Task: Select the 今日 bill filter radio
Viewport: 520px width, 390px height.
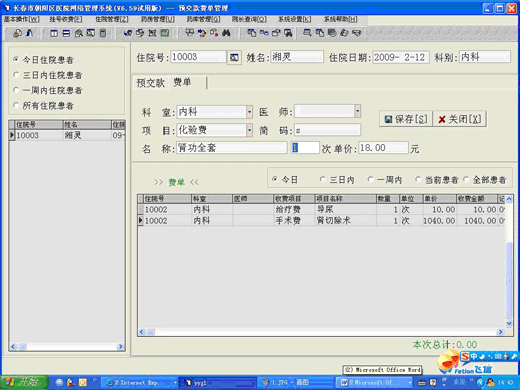Action: tap(275, 179)
